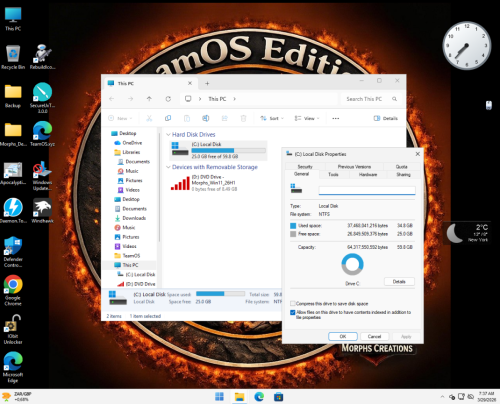Image resolution: width=500 pixels, height=404 pixels.
Task: Click the Delete trash icon in toolbar
Action: [243, 118]
